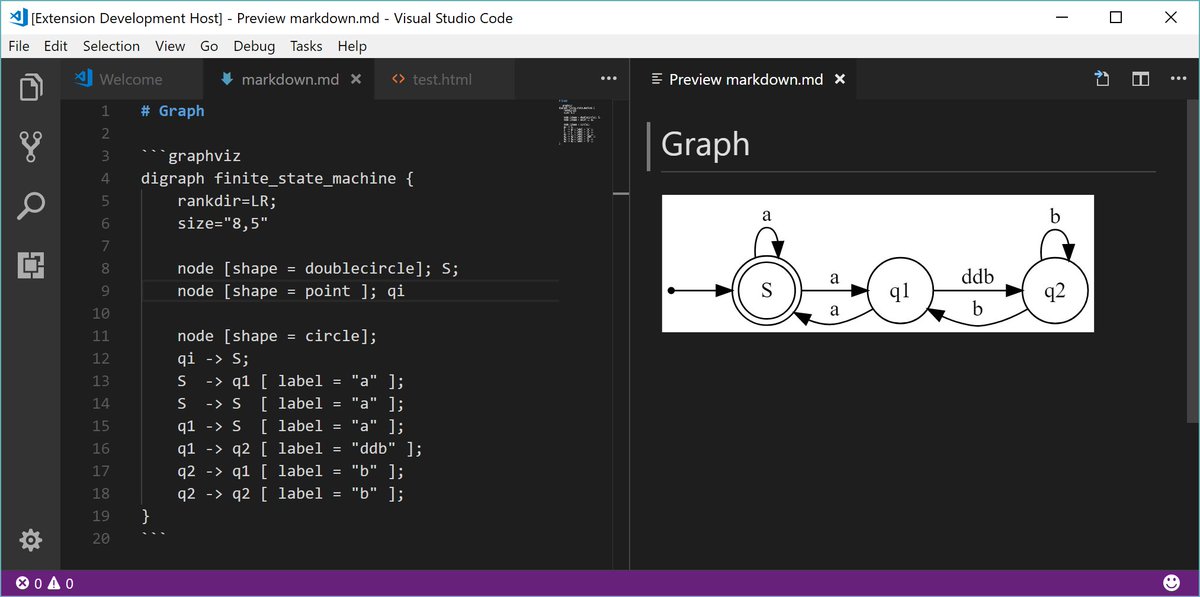Viewport: 1200px width, 597px height.
Task: Open the preview group's more actions menu
Action: (x=1179, y=79)
